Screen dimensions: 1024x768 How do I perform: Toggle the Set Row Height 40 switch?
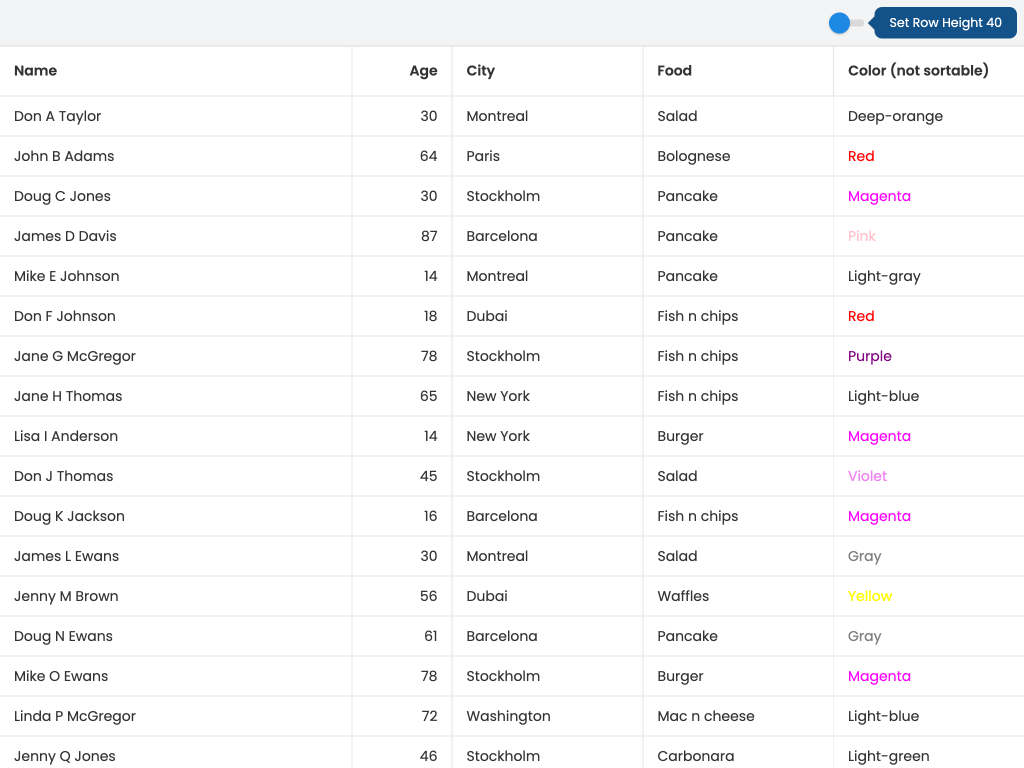pos(845,23)
